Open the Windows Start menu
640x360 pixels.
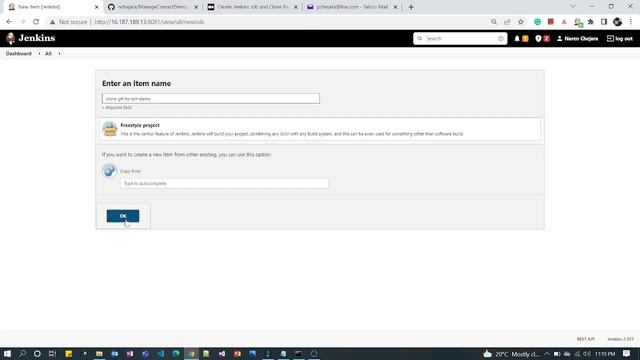click(x=7, y=353)
